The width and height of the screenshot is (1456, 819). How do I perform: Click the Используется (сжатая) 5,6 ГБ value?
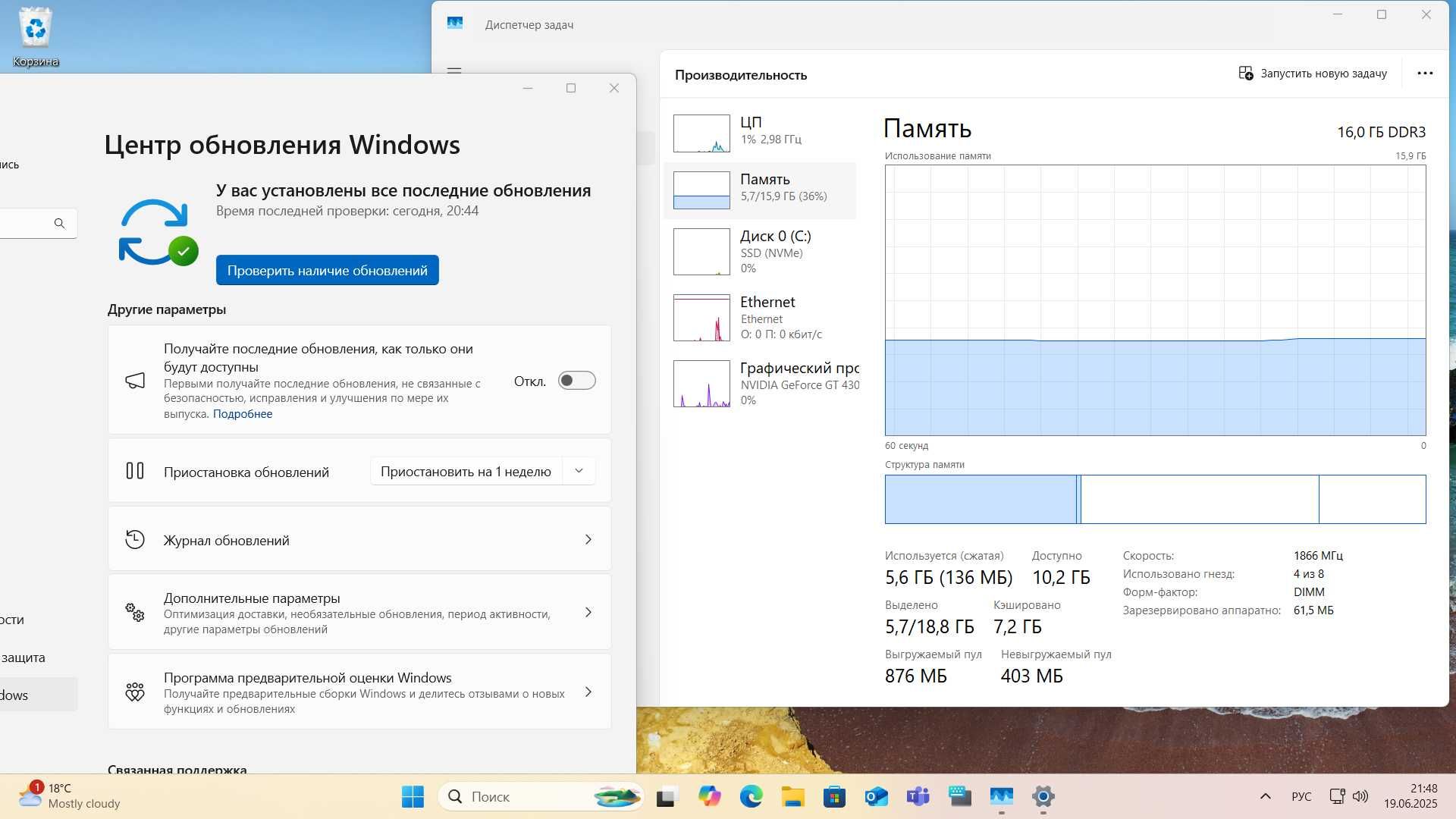click(x=949, y=578)
